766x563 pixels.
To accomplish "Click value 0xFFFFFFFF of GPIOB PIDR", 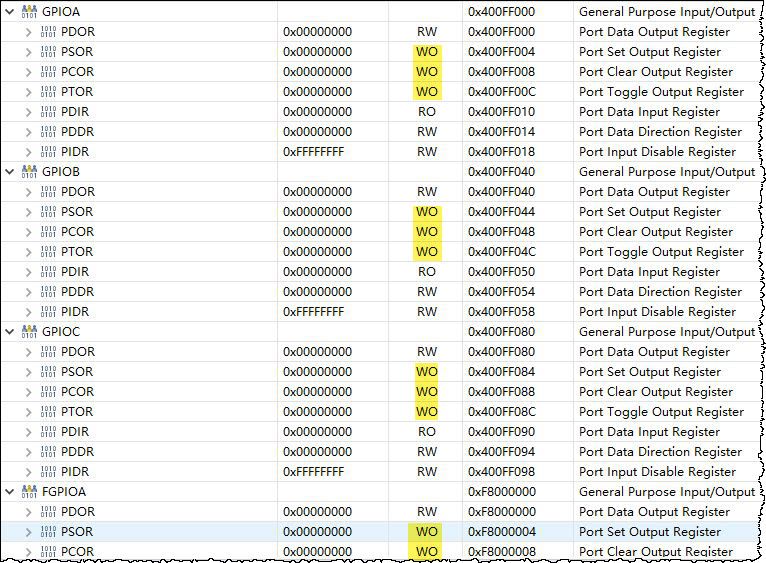I will [314, 312].
